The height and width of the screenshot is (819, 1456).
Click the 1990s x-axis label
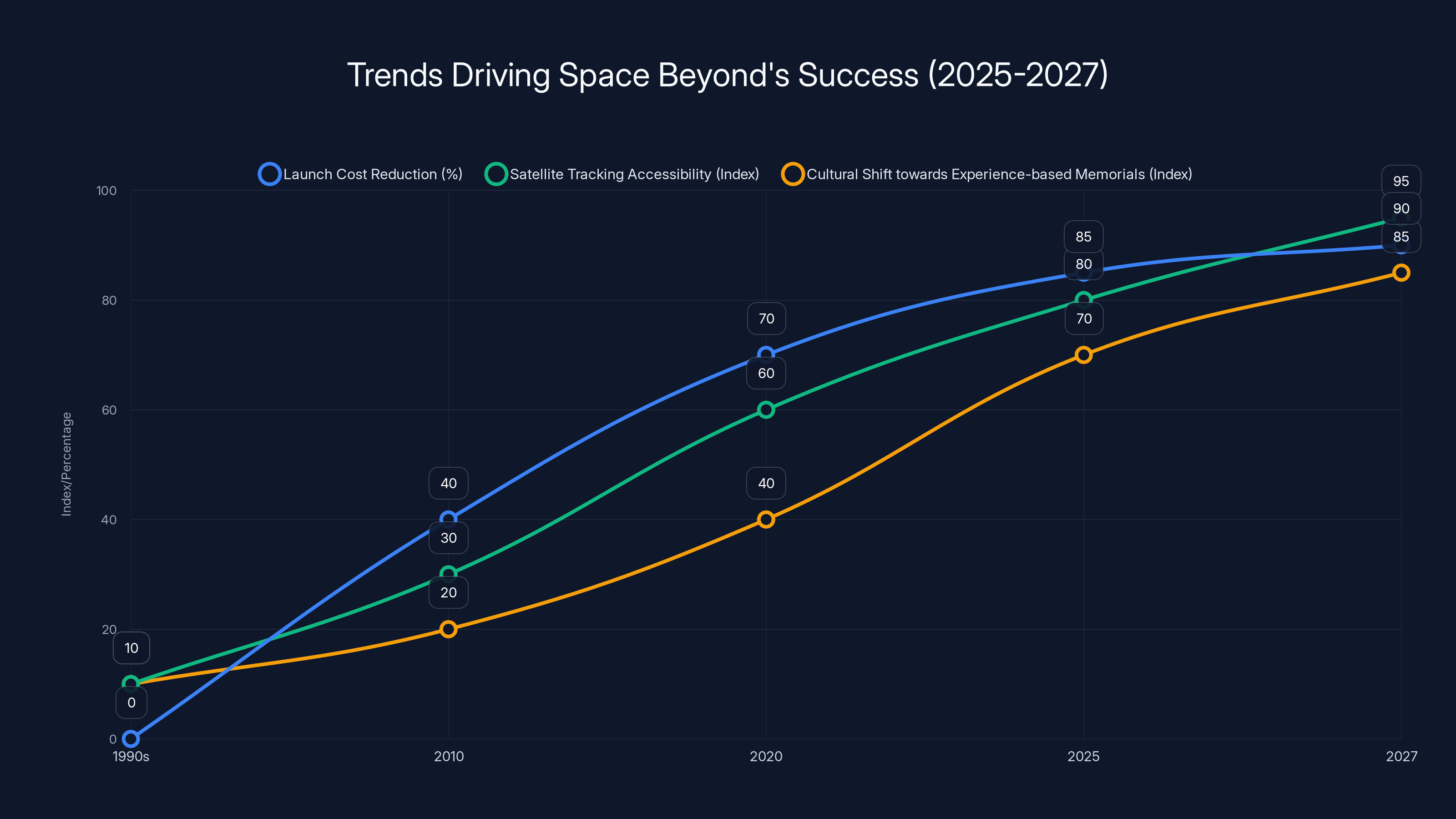[x=131, y=756]
